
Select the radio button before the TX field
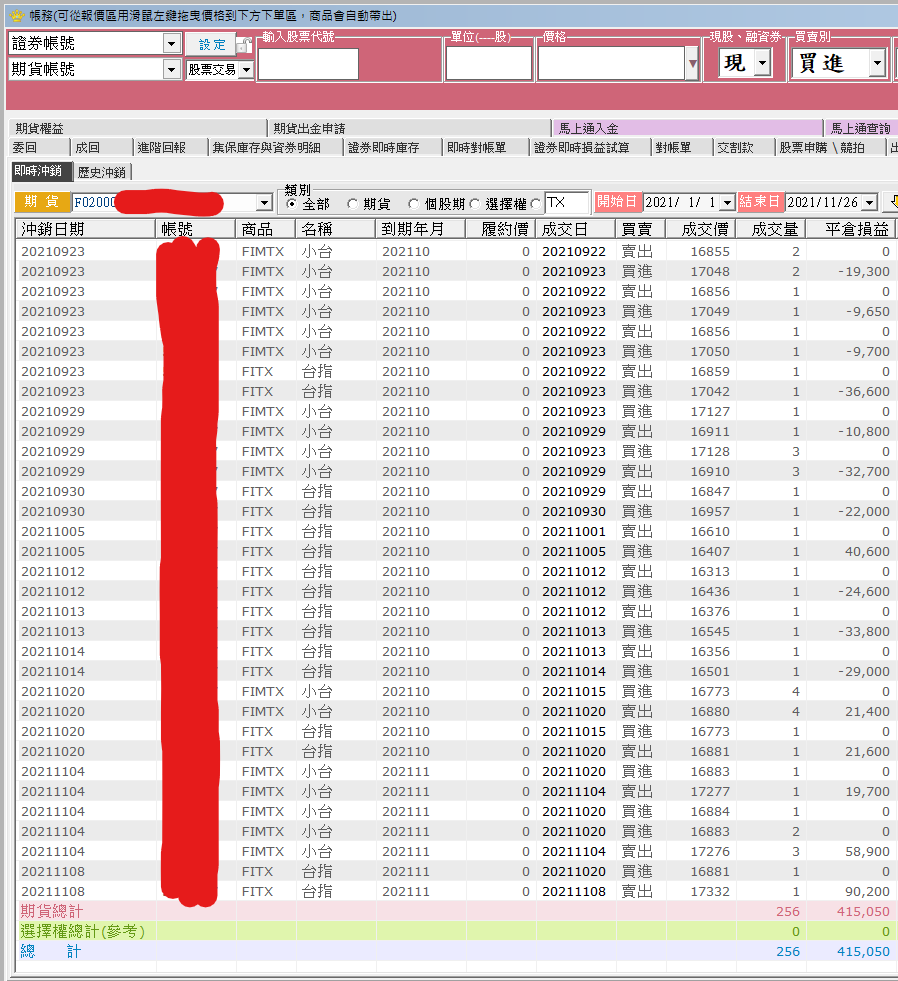(536, 204)
